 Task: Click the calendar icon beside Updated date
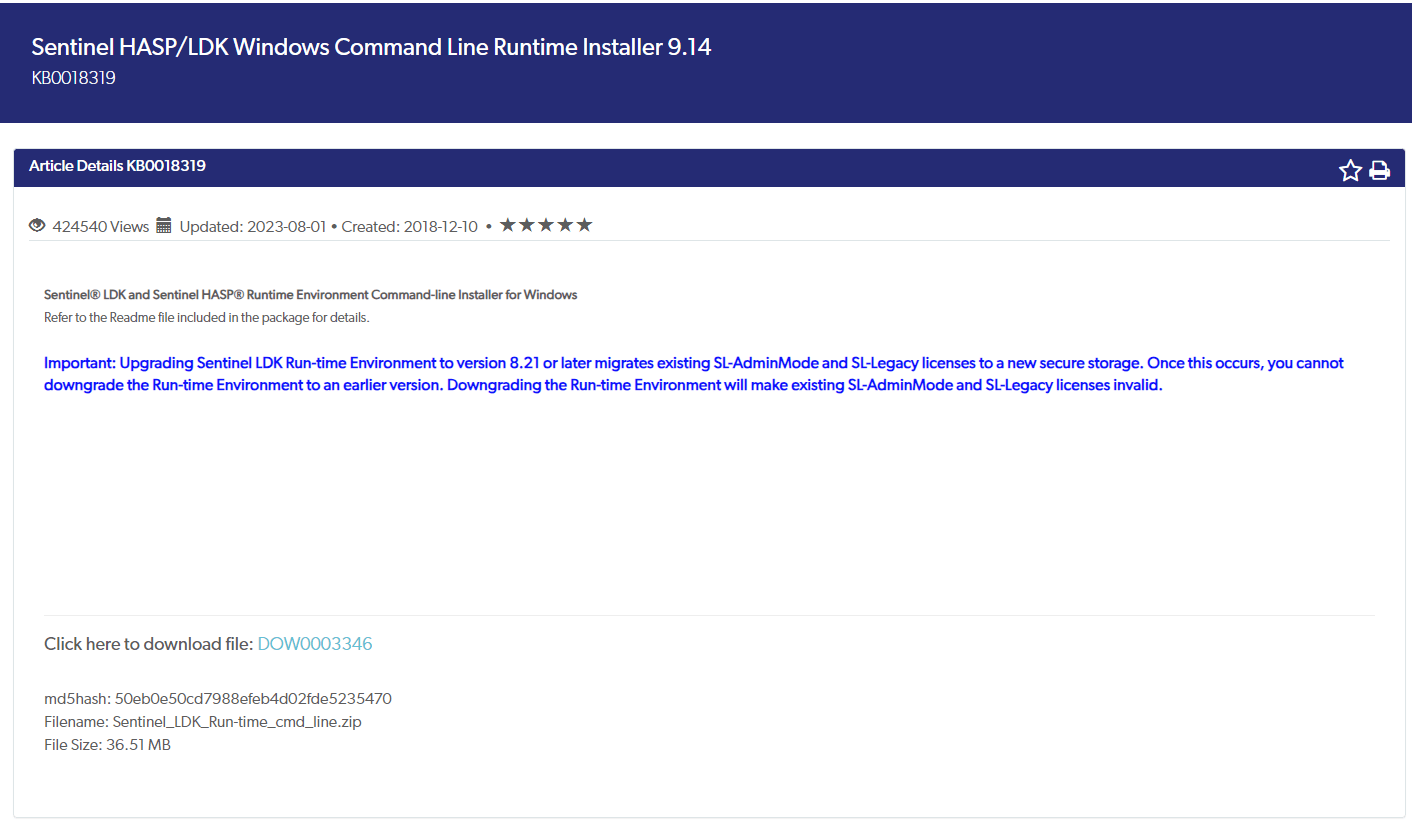pos(165,226)
